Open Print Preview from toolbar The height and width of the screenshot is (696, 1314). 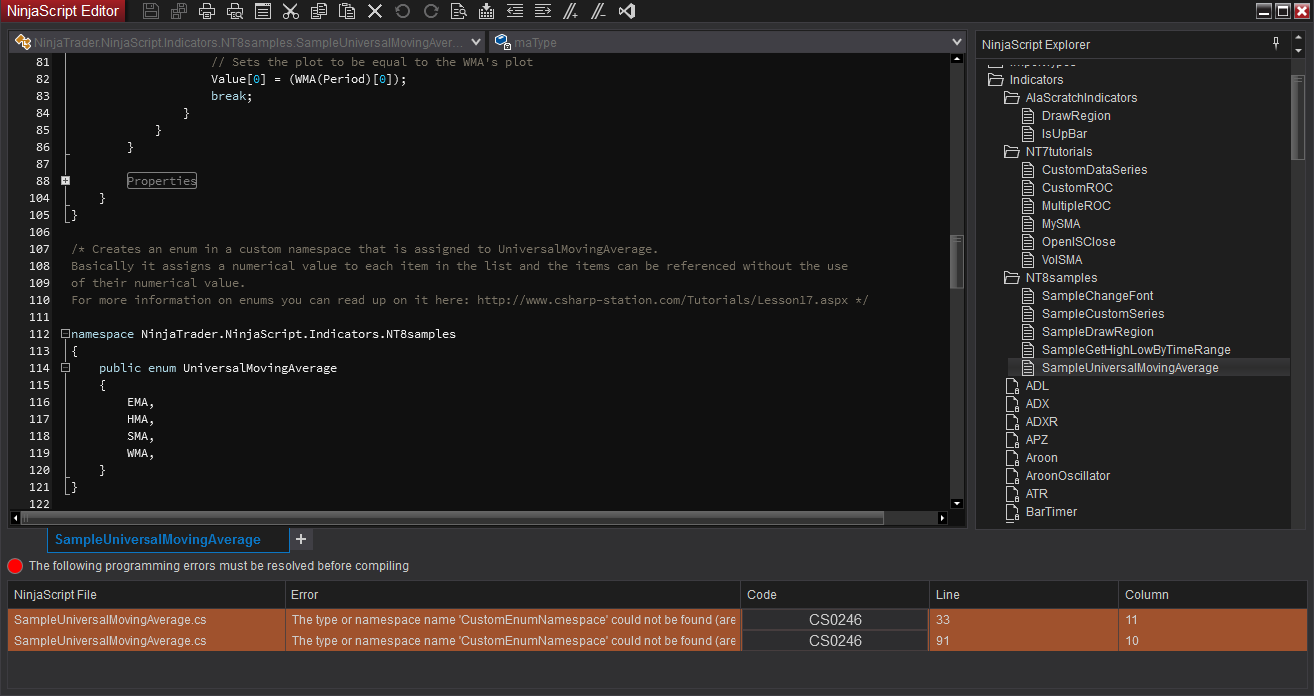click(235, 11)
